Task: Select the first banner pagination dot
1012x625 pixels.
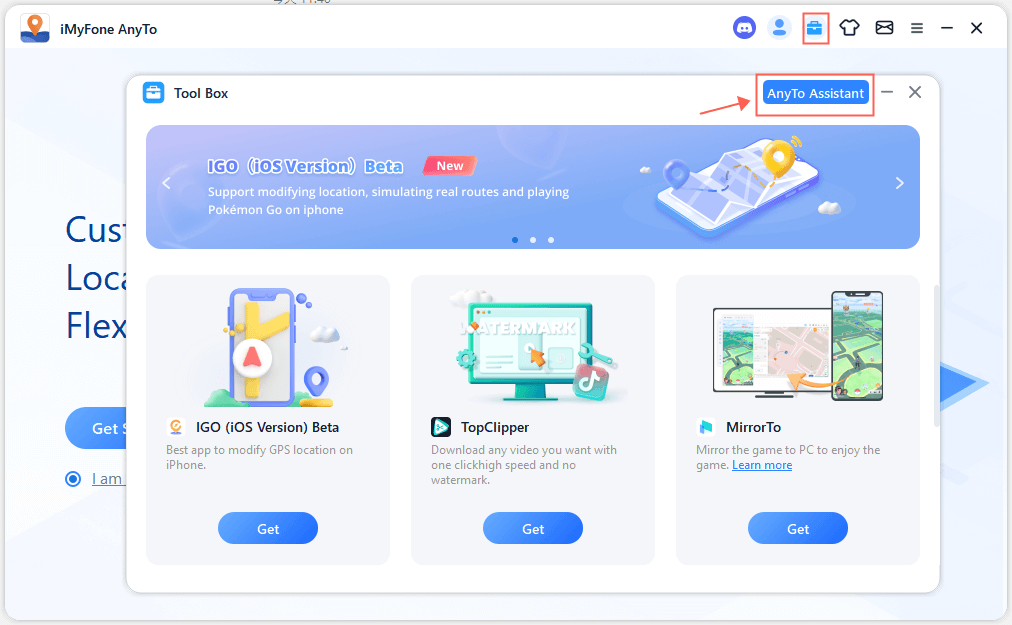Action: click(x=514, y=240)
